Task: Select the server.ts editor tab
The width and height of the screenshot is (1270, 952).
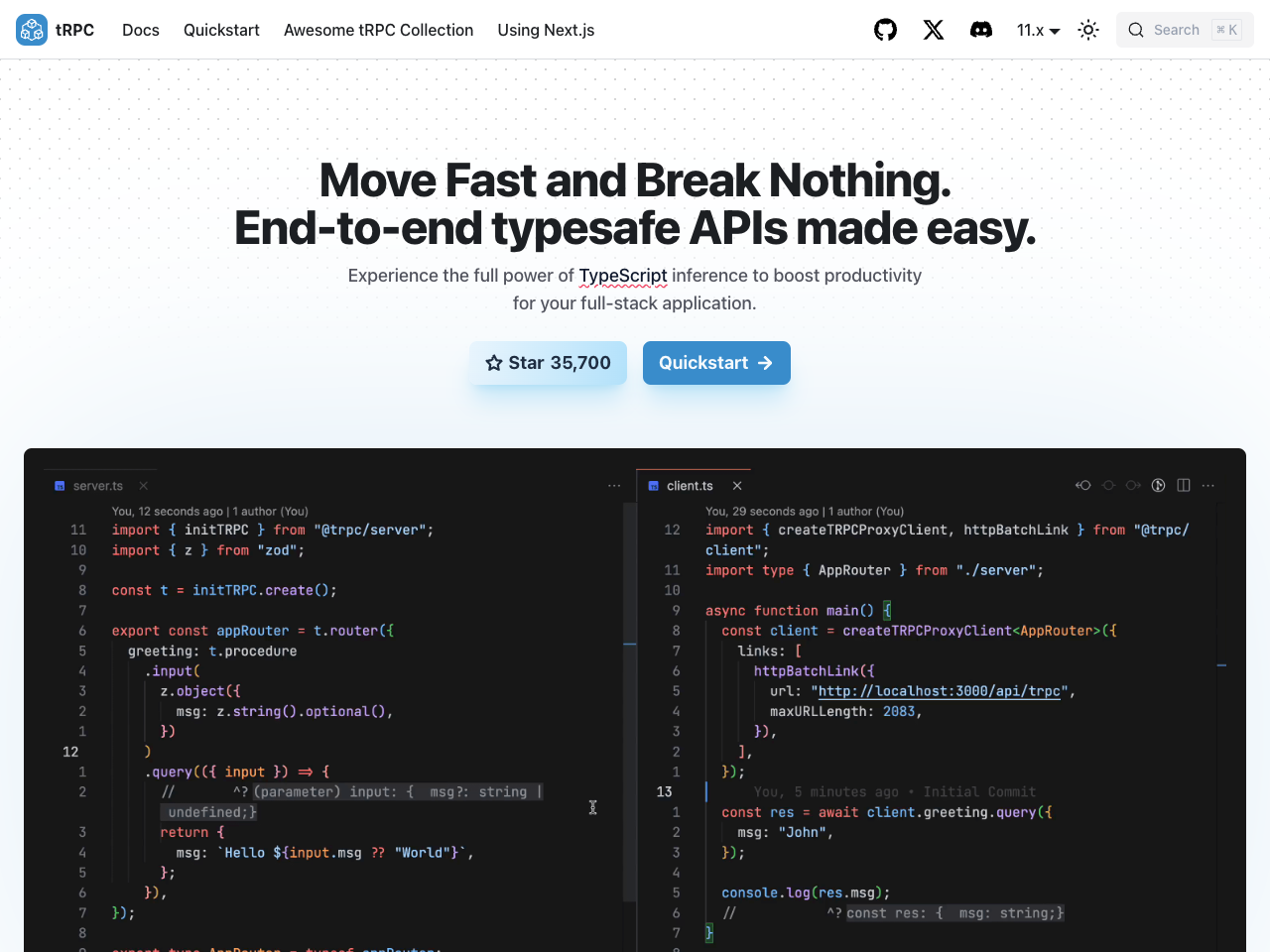Action: (97, 486)
